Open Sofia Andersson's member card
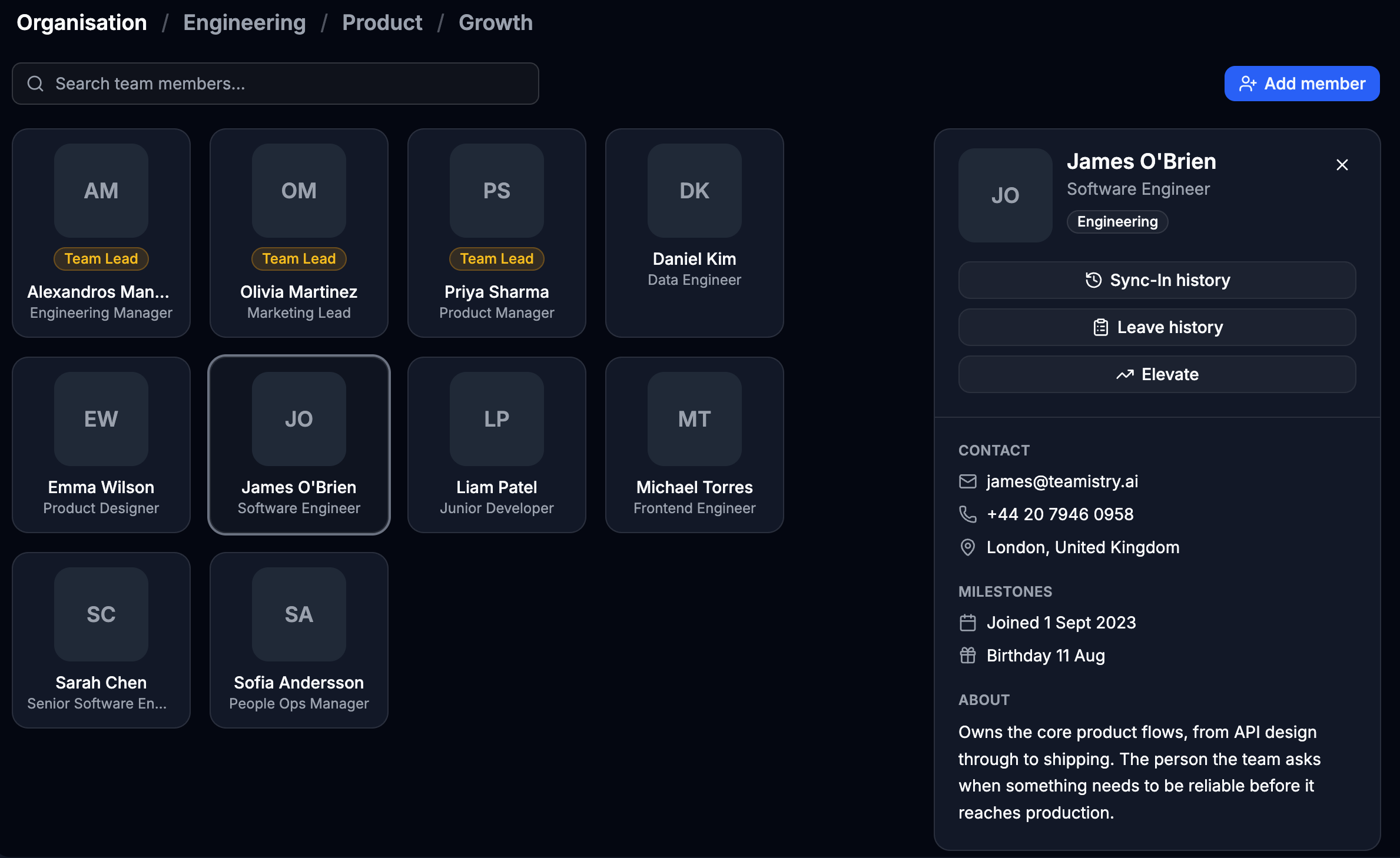This screenshot has height=858, width=1400. pyautogui.click(x=299, y=640)
